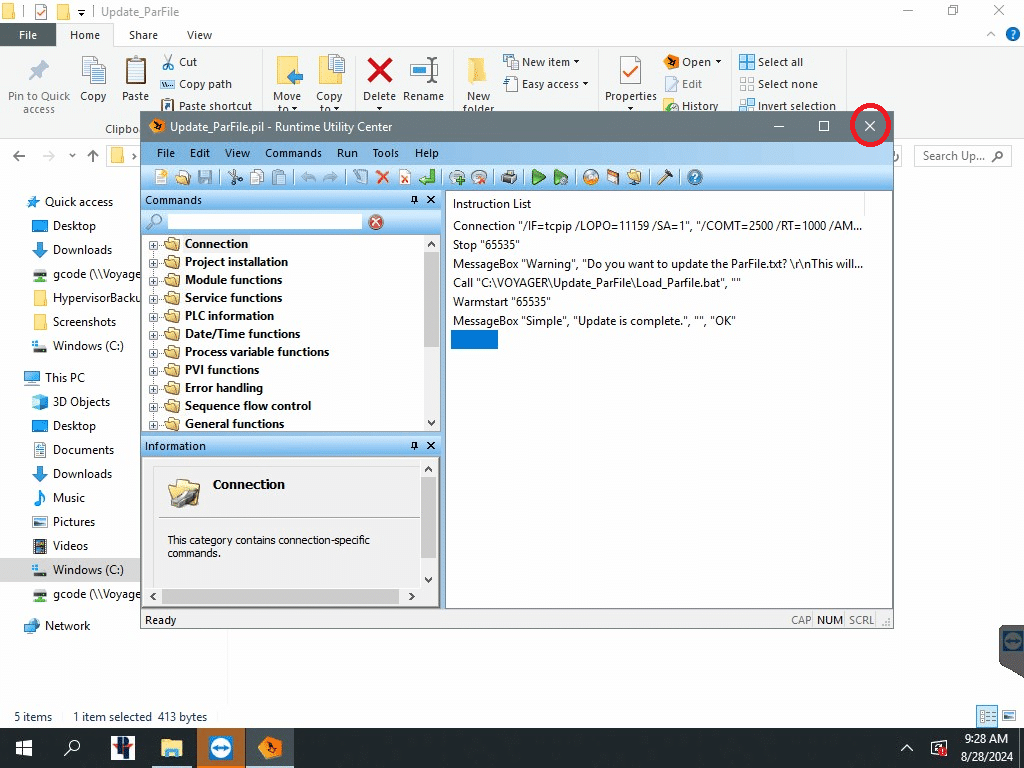The height and width of the screenshot is (768, 1024).
Task: Click the green Run play icon
Action: (538, 177)
